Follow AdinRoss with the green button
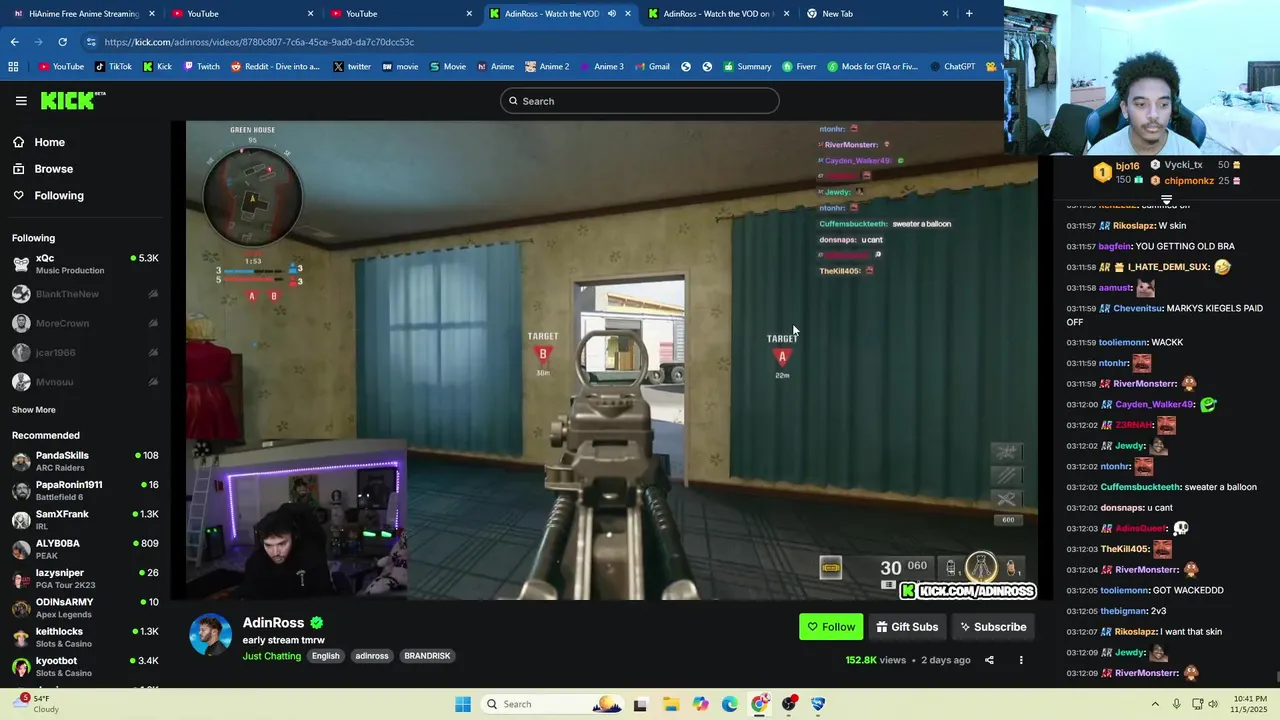1280x720 pixels. coord(831,627)
